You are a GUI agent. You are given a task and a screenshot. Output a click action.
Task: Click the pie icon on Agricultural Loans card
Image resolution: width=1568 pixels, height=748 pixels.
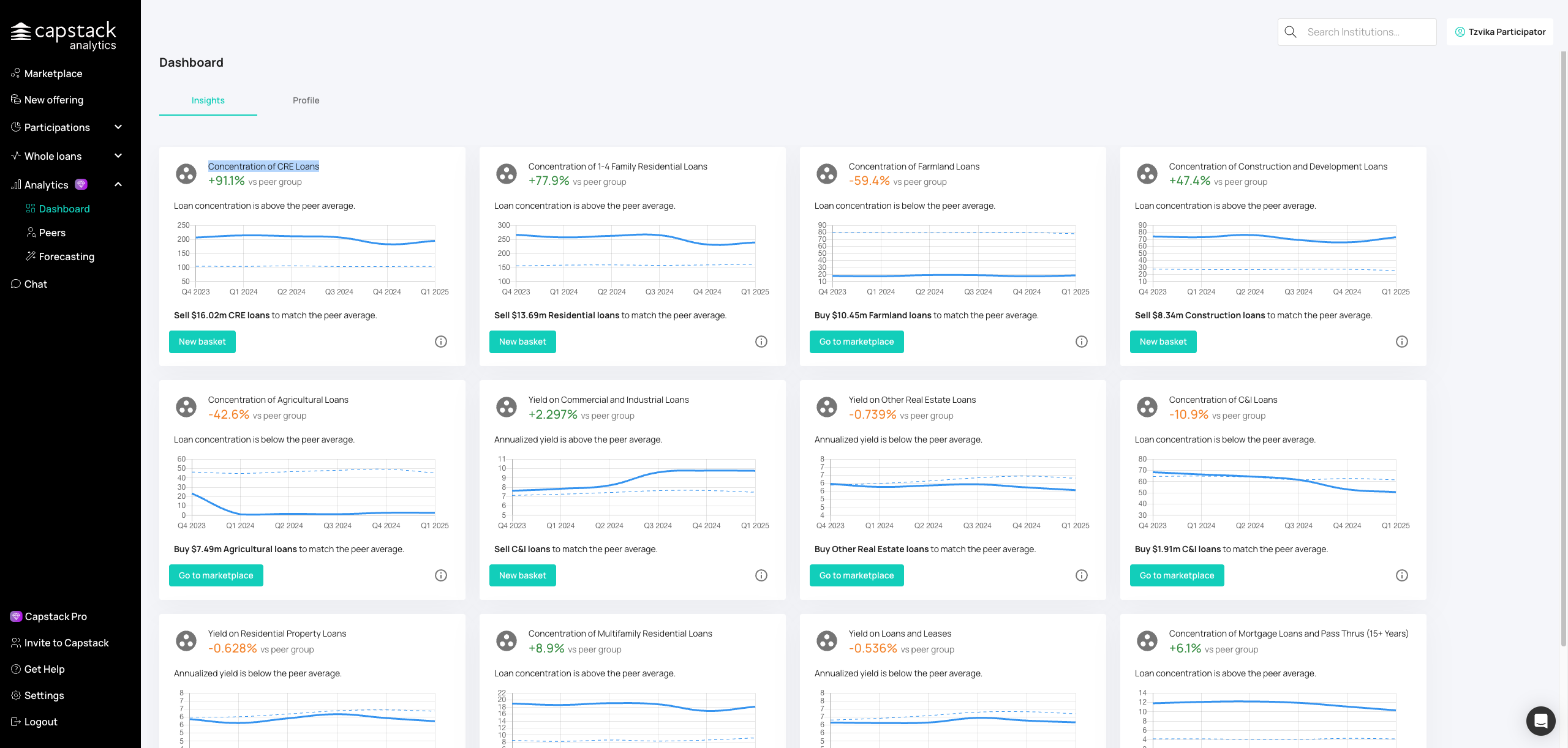[x=186, y=407]
